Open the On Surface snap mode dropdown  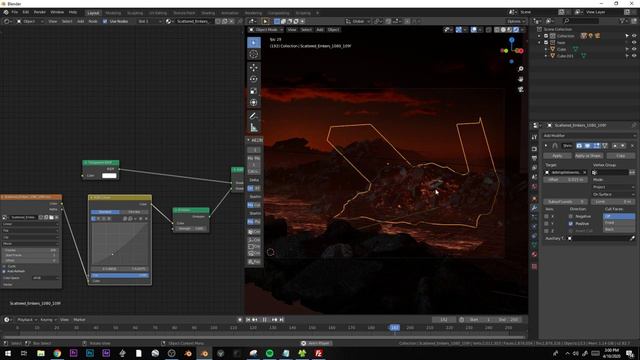click(x=613, y=194)
